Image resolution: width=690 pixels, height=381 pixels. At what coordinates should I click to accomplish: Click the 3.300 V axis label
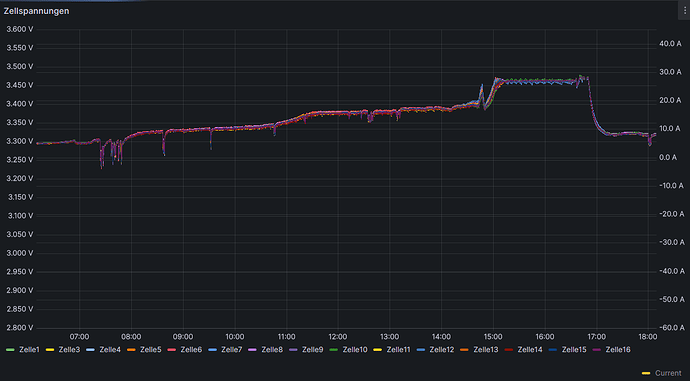click(x=19, y=141)
